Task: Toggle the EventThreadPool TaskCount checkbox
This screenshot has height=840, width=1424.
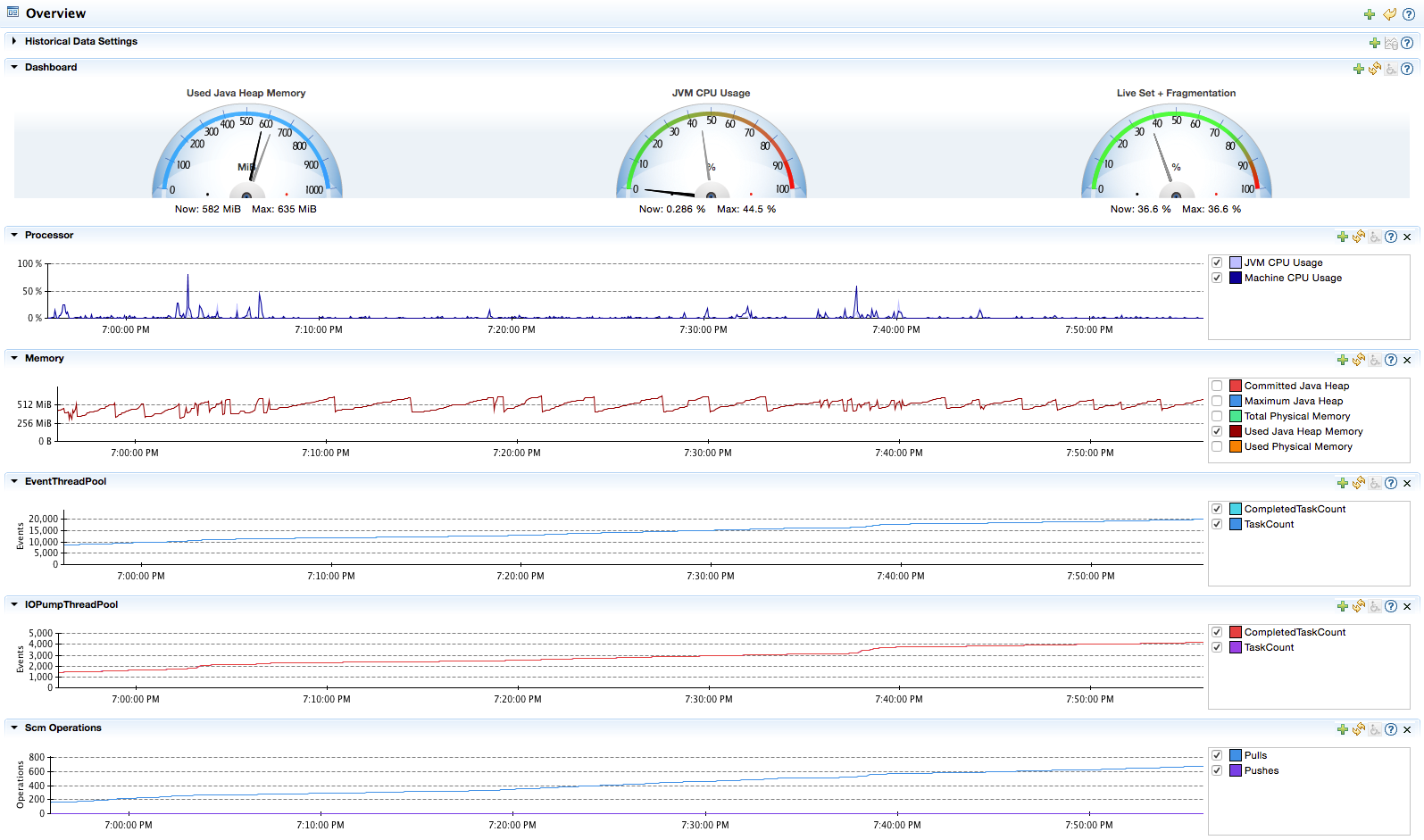Action: point(1217,524)
